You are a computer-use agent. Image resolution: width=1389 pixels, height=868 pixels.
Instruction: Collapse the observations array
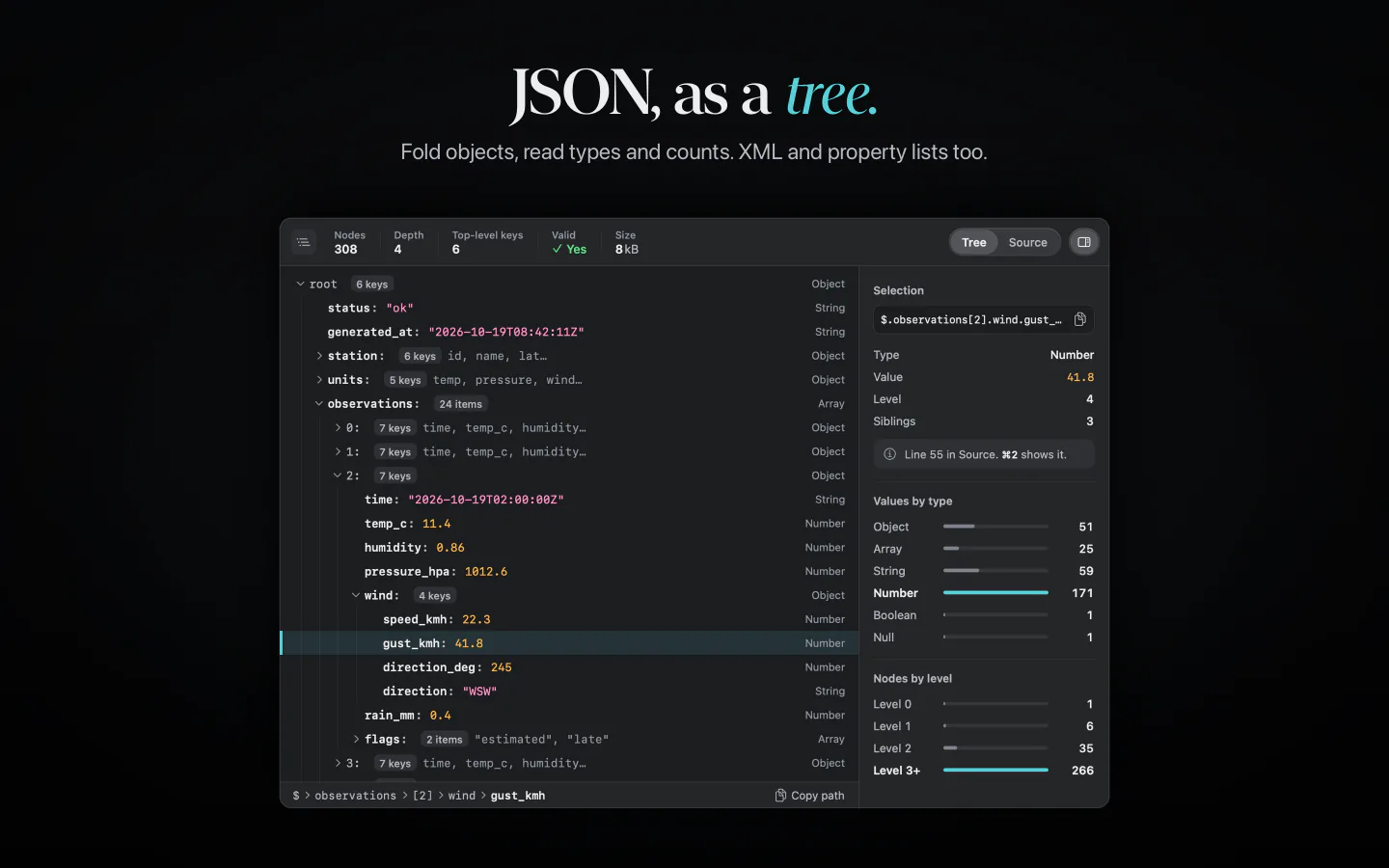319,403
